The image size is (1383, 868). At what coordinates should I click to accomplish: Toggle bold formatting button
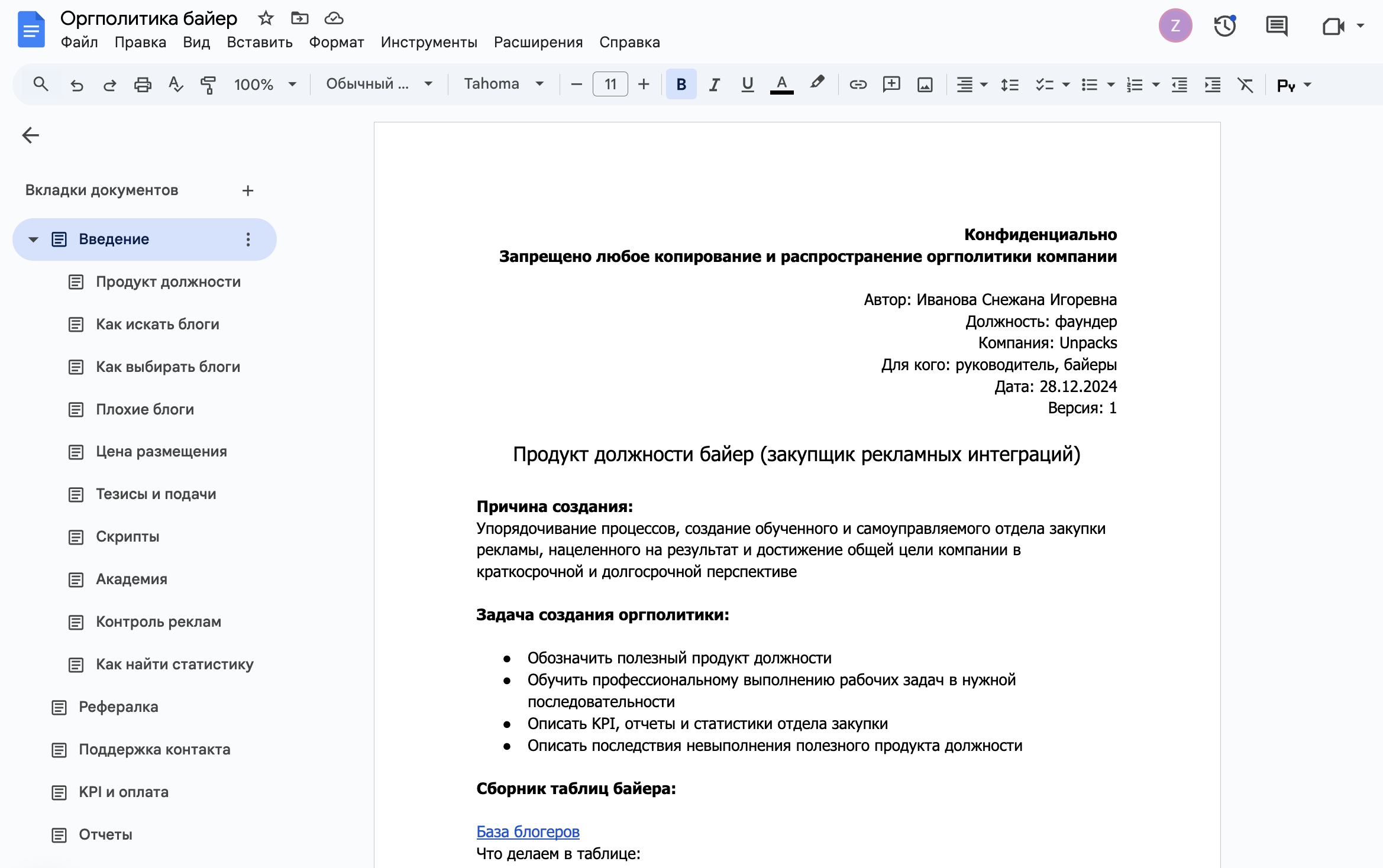(681, 85)
